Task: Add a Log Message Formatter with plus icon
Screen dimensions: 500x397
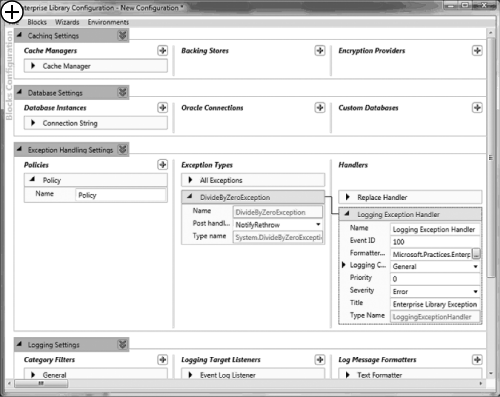Action: 477,360
